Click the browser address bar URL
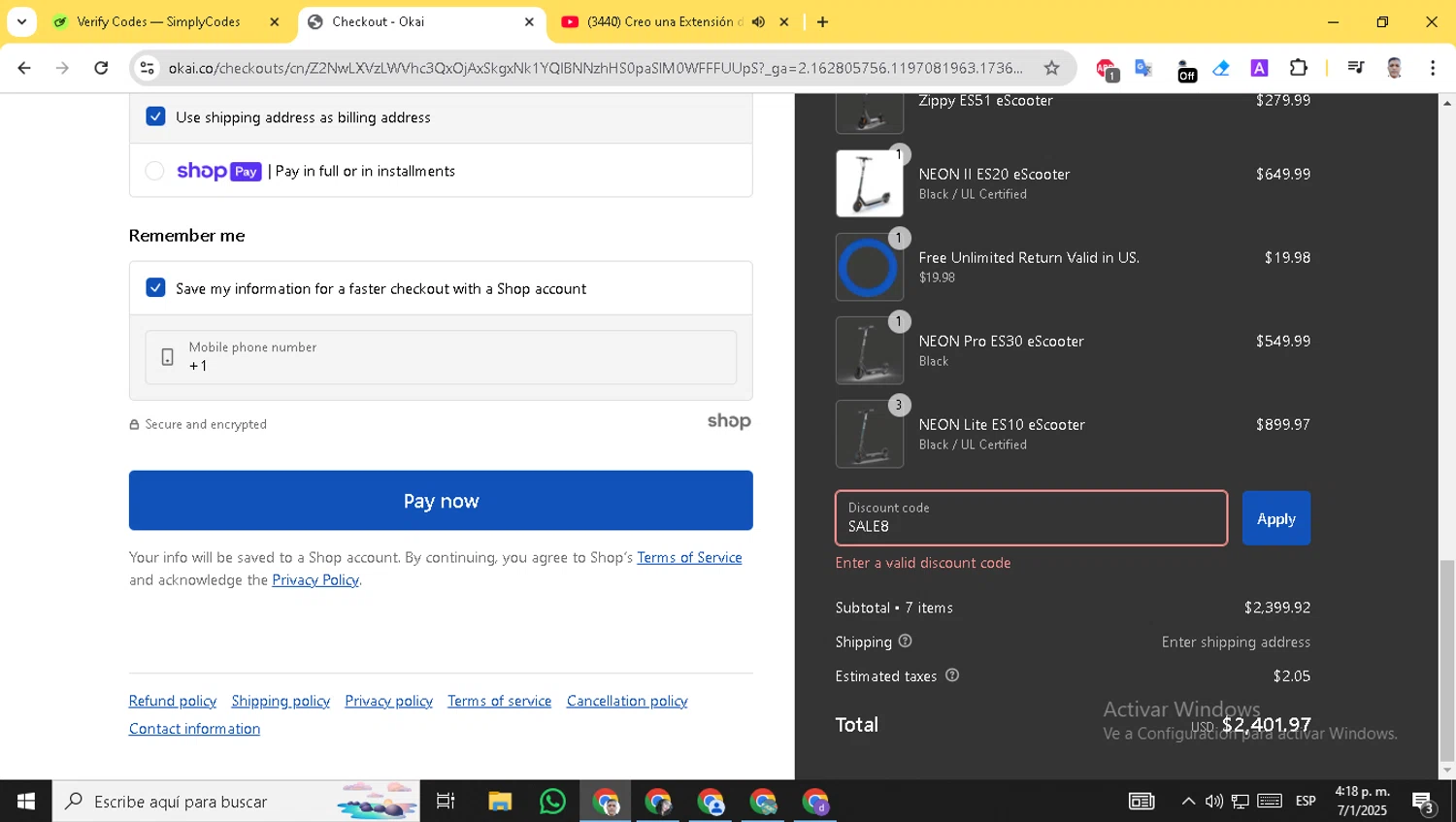 (595, 68)
